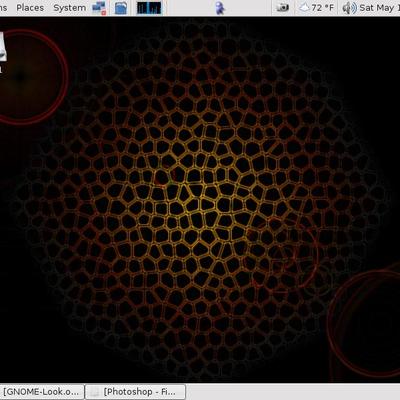Select the desktop icon at top left

[x=3, y=52]
